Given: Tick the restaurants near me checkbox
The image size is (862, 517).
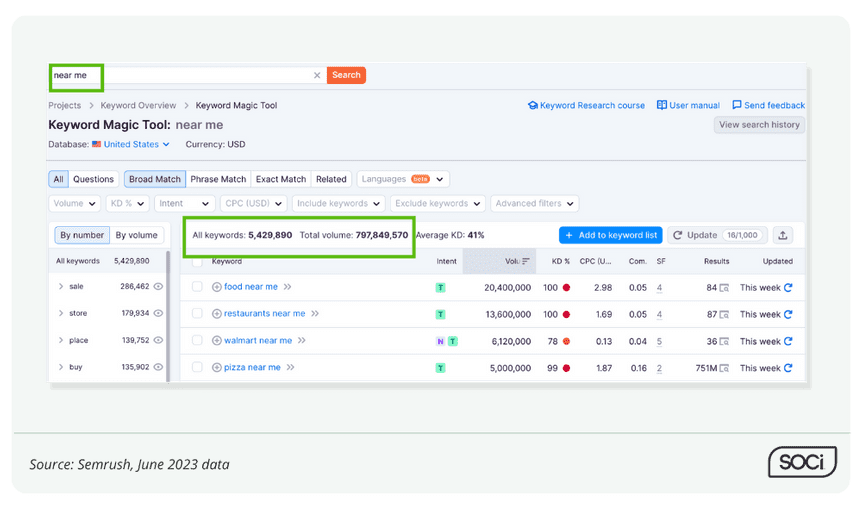Looking at the screenshot, I should point(197,314).
